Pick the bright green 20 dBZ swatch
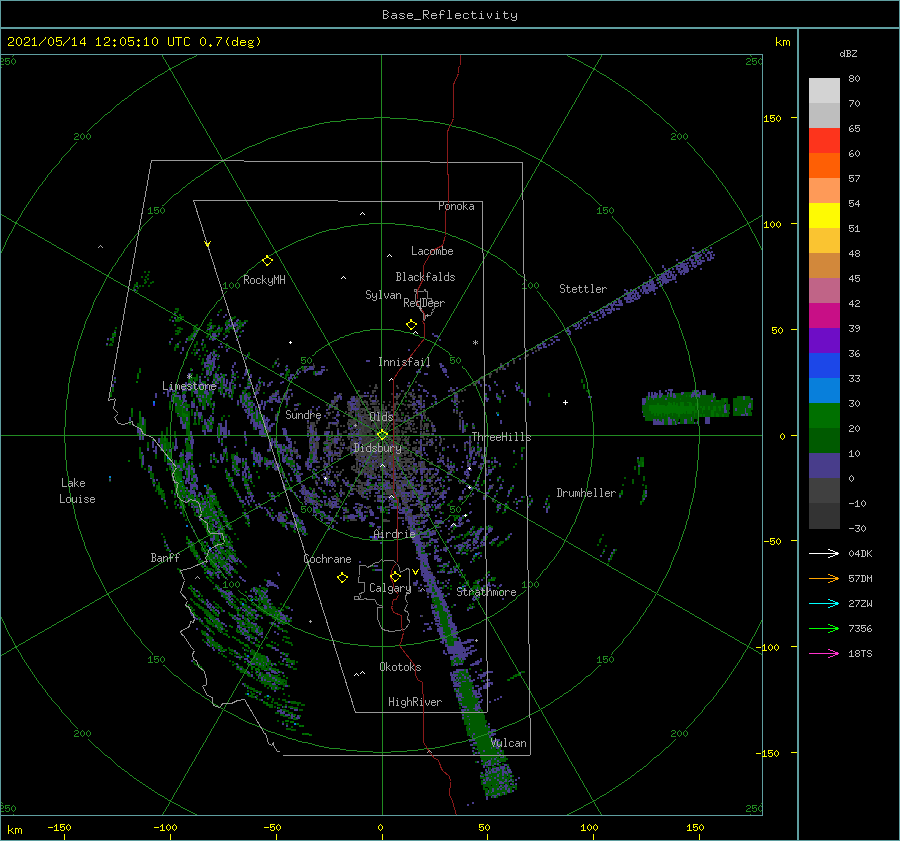The width and height of the screenshot is (900, 841). pyautogui.click(x=824, y=416)
